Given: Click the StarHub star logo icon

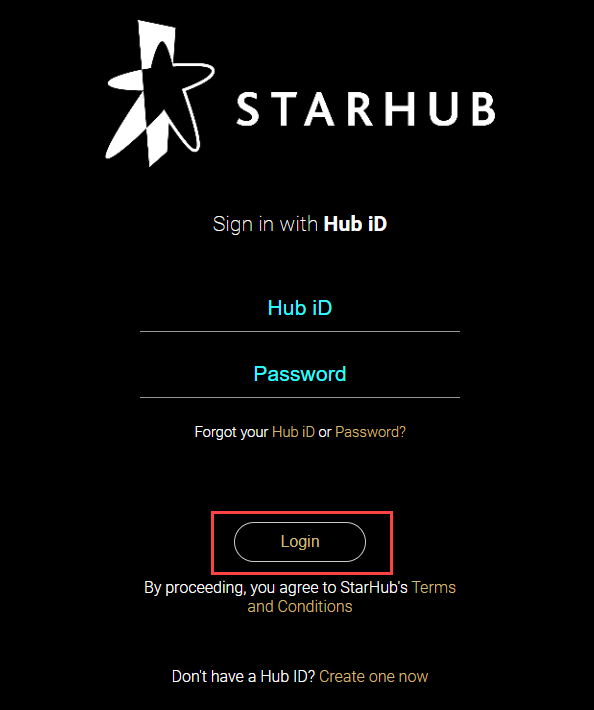Looking at the screenshot, I should click(160, 93).
